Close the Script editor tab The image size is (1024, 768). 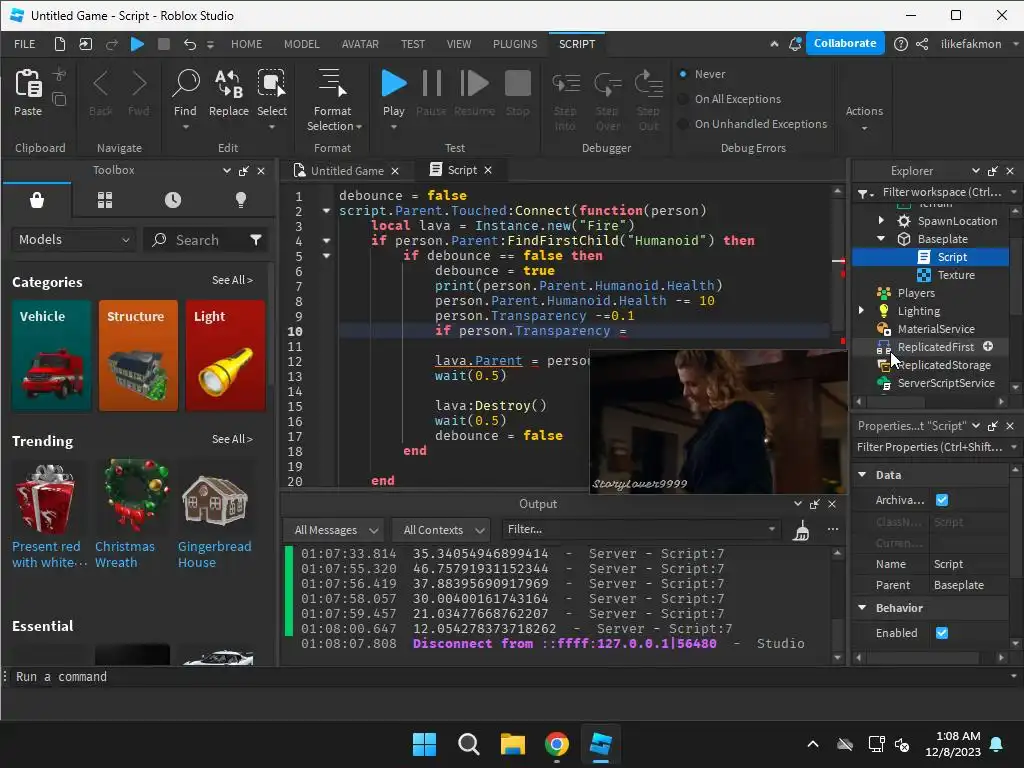click(488, 170)
